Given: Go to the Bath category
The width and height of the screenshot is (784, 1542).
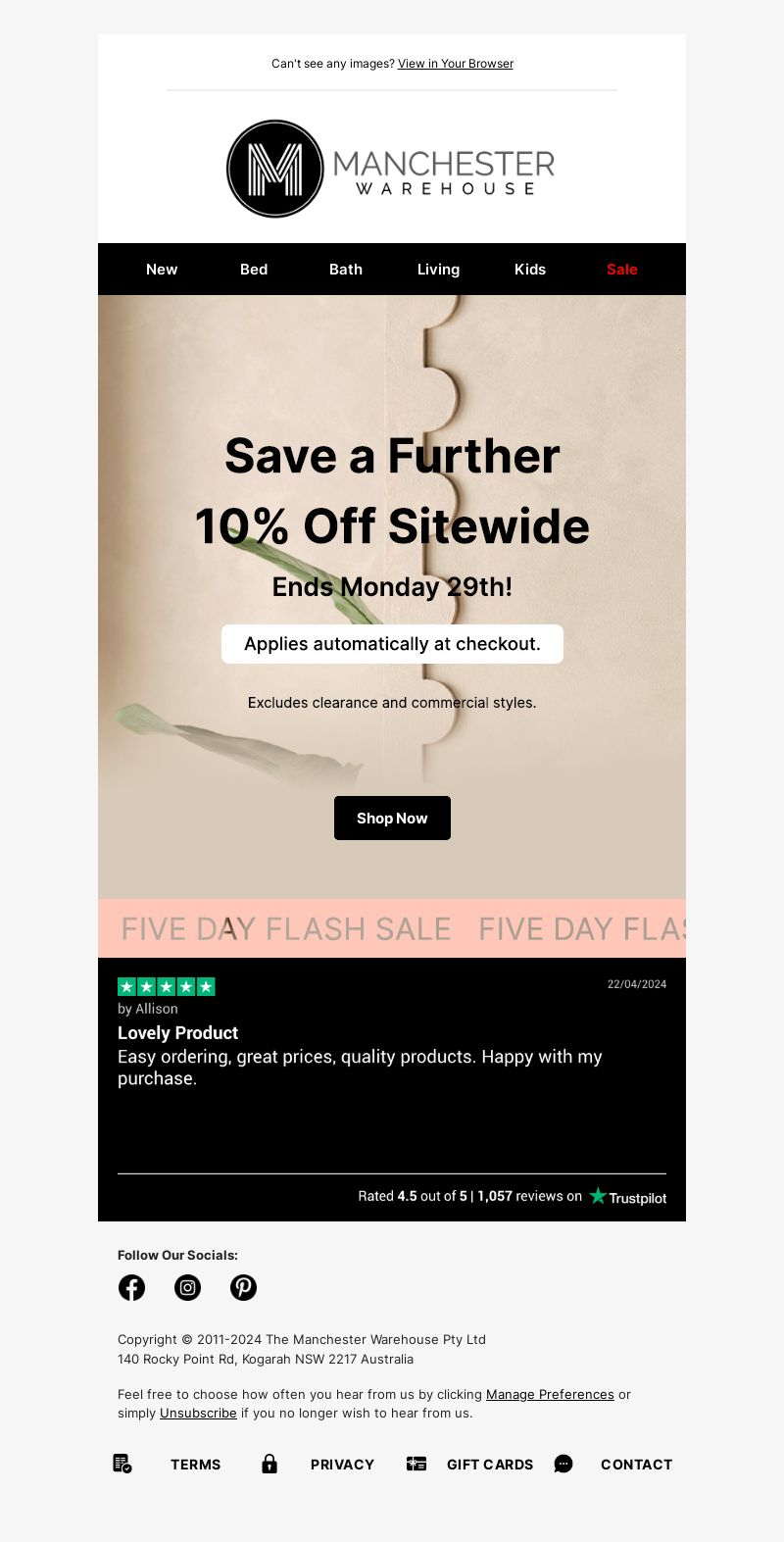Looking at the screenshot, I should coord(346,269).
